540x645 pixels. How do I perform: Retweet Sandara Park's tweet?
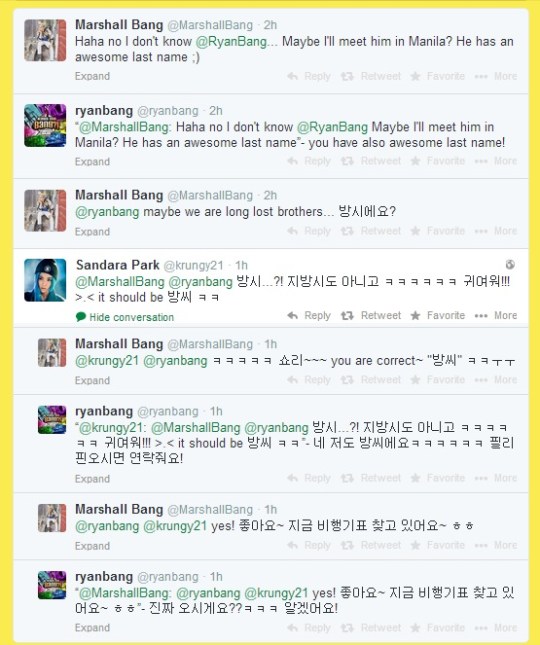pyautogui.click(x=371, y=316)
